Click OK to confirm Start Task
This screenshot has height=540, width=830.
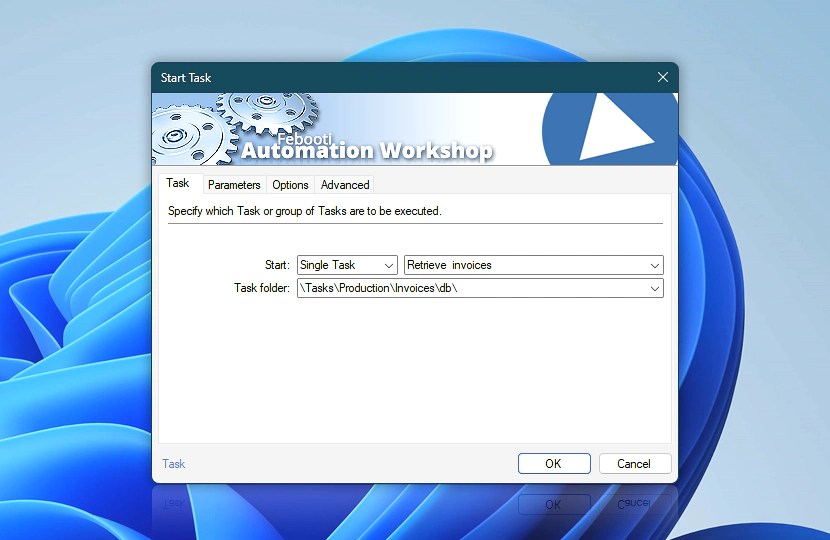[554, 464]
